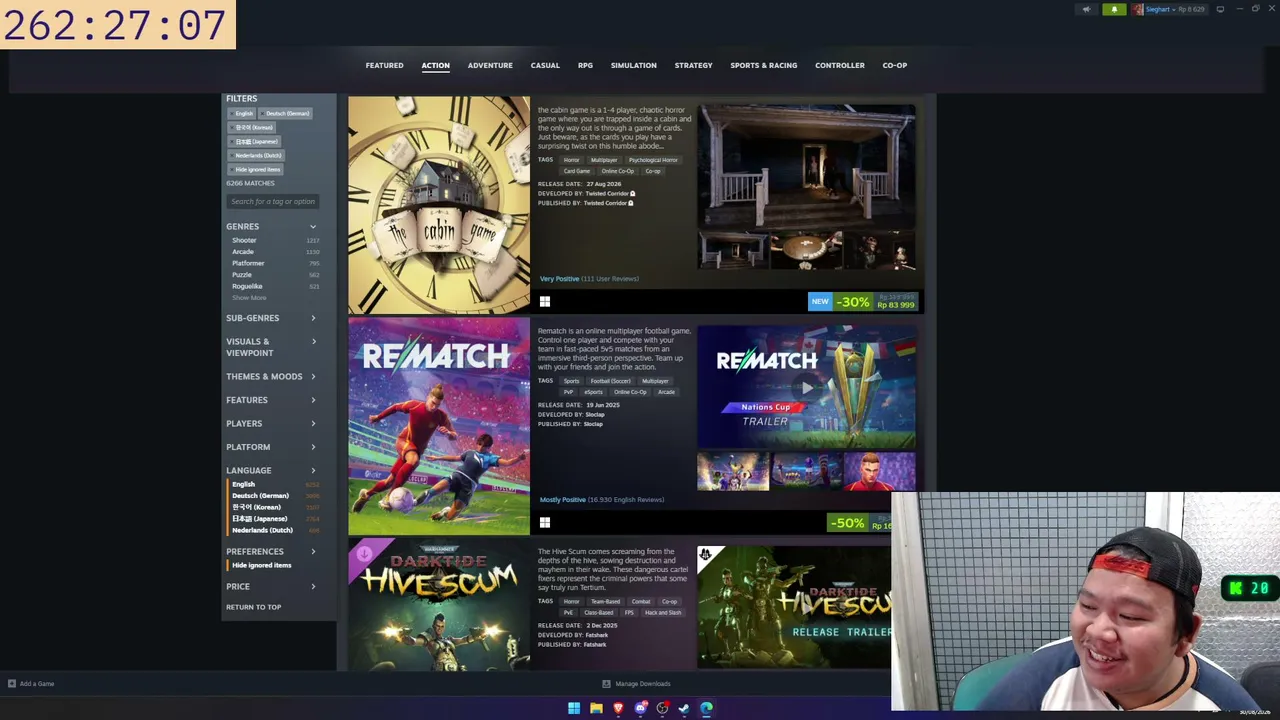Click the Football (Soccer) tag on Rematch
The height and width of the screenshot is (720, 1280).
pos(610,381)
